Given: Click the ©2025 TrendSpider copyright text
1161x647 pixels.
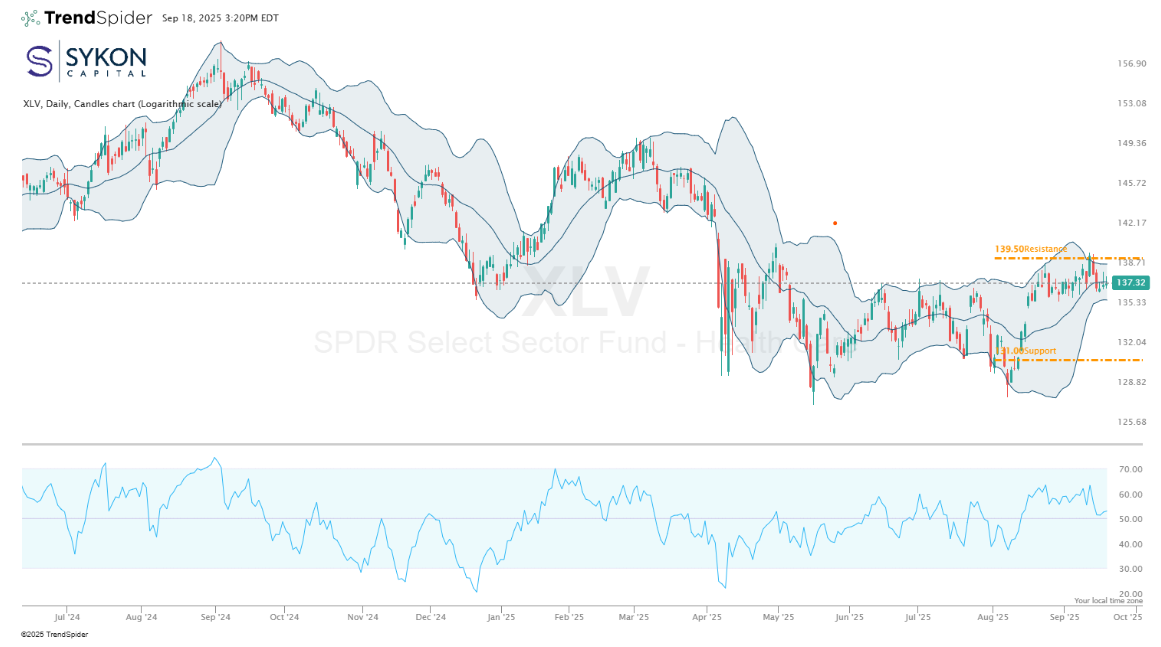Looking at the screenshot, I should [x=49, y=635].
